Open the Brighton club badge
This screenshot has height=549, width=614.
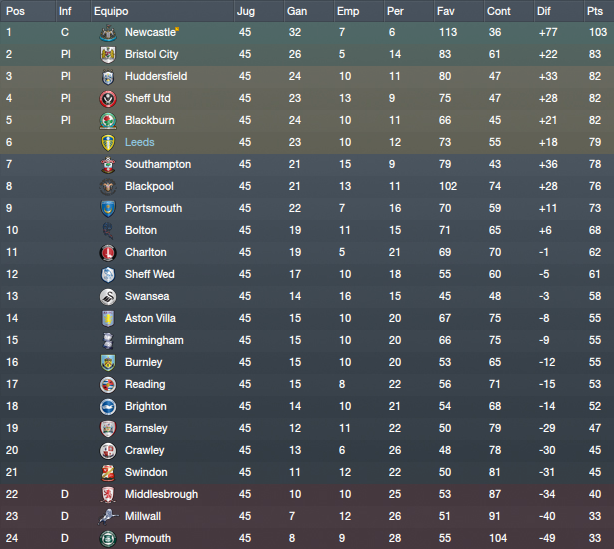tap(108, 406)
